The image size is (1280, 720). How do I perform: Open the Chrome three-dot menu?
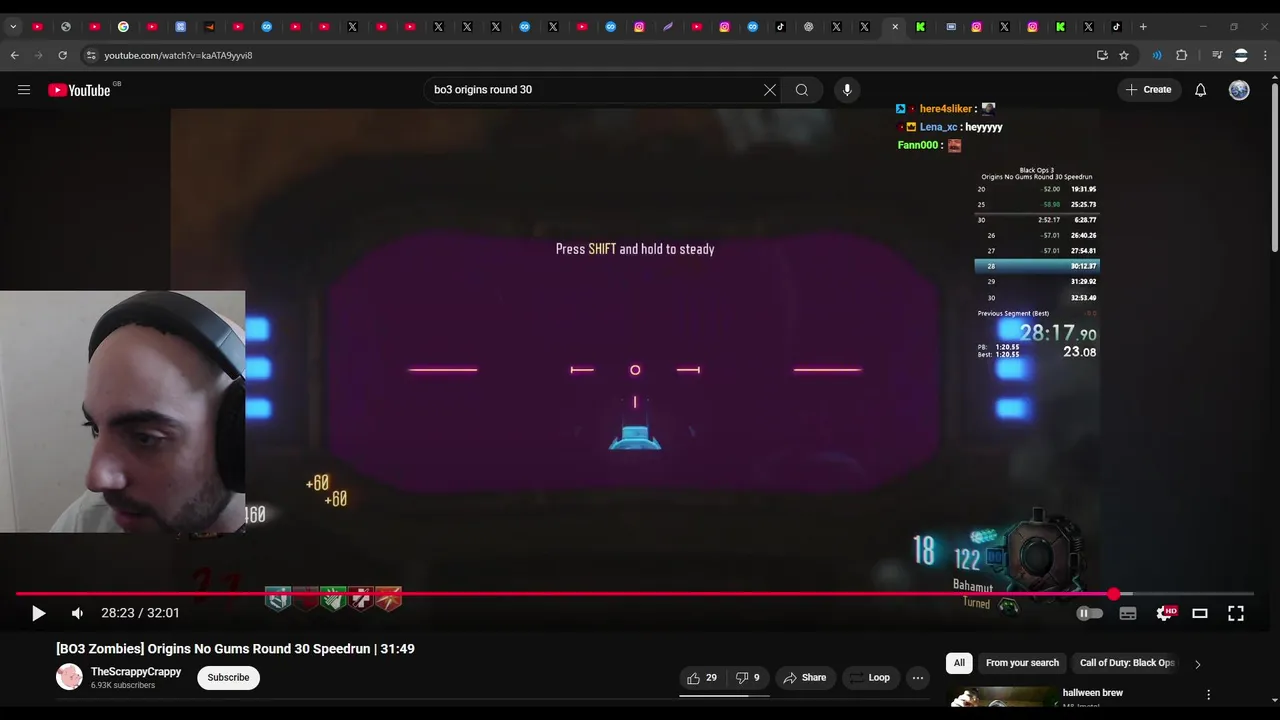tap(1264, 55)
